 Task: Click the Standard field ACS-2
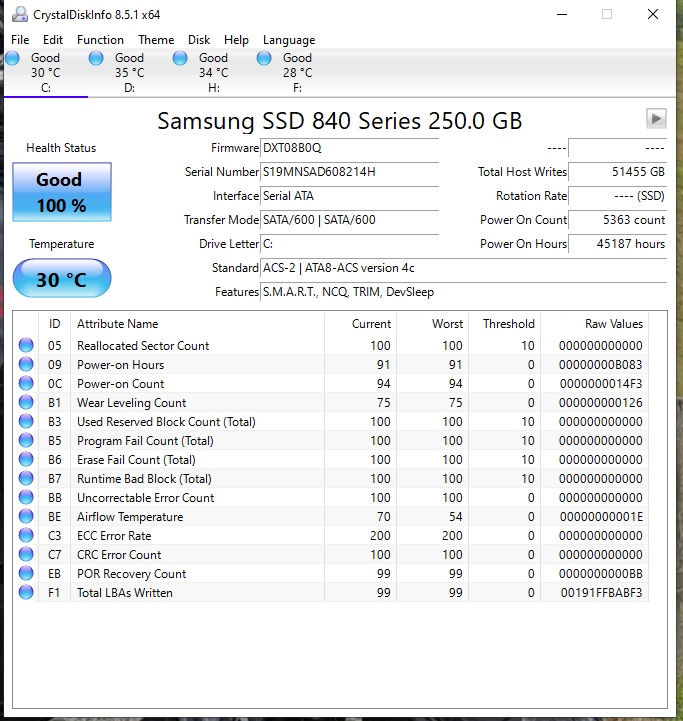pyautogui.click(x=463, y=268)
